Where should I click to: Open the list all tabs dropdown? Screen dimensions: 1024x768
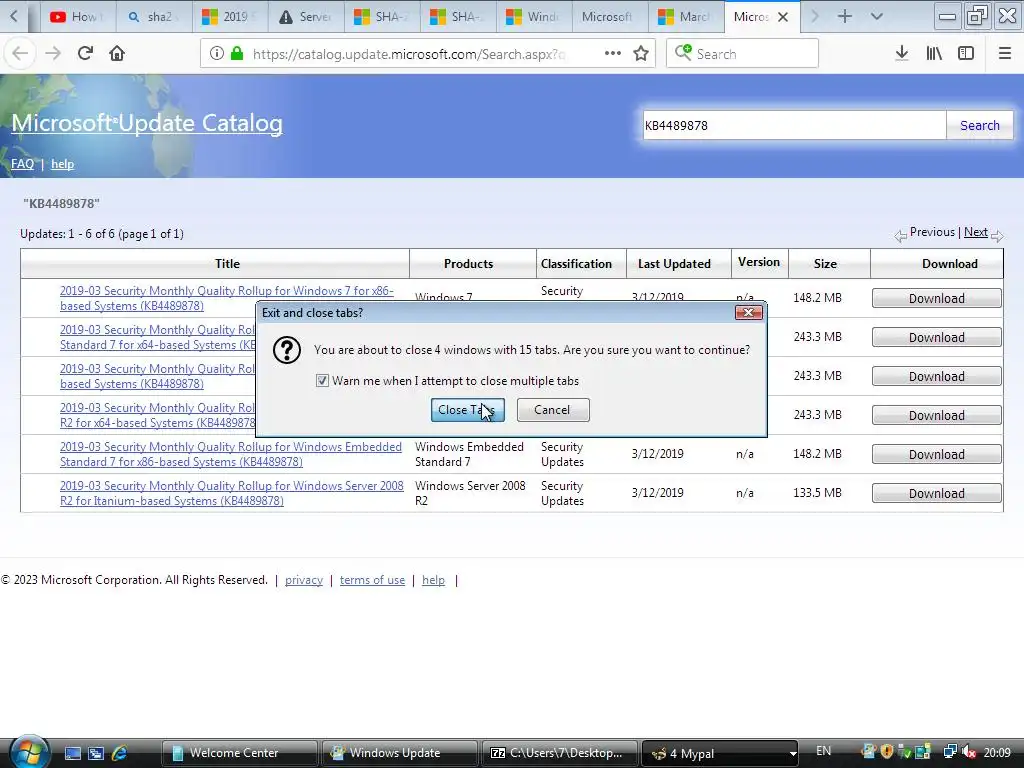tap(877, 16)
